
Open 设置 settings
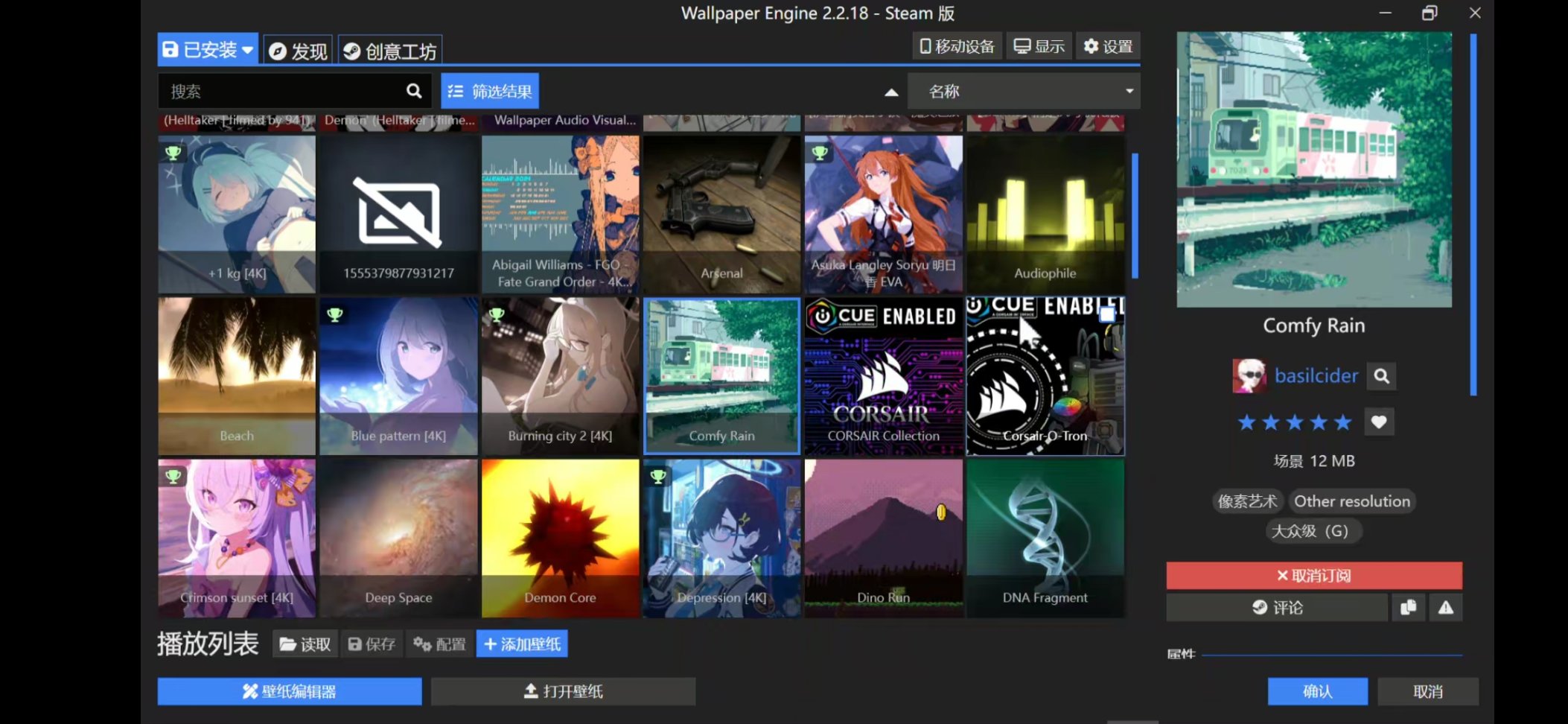coord(1108,46)
